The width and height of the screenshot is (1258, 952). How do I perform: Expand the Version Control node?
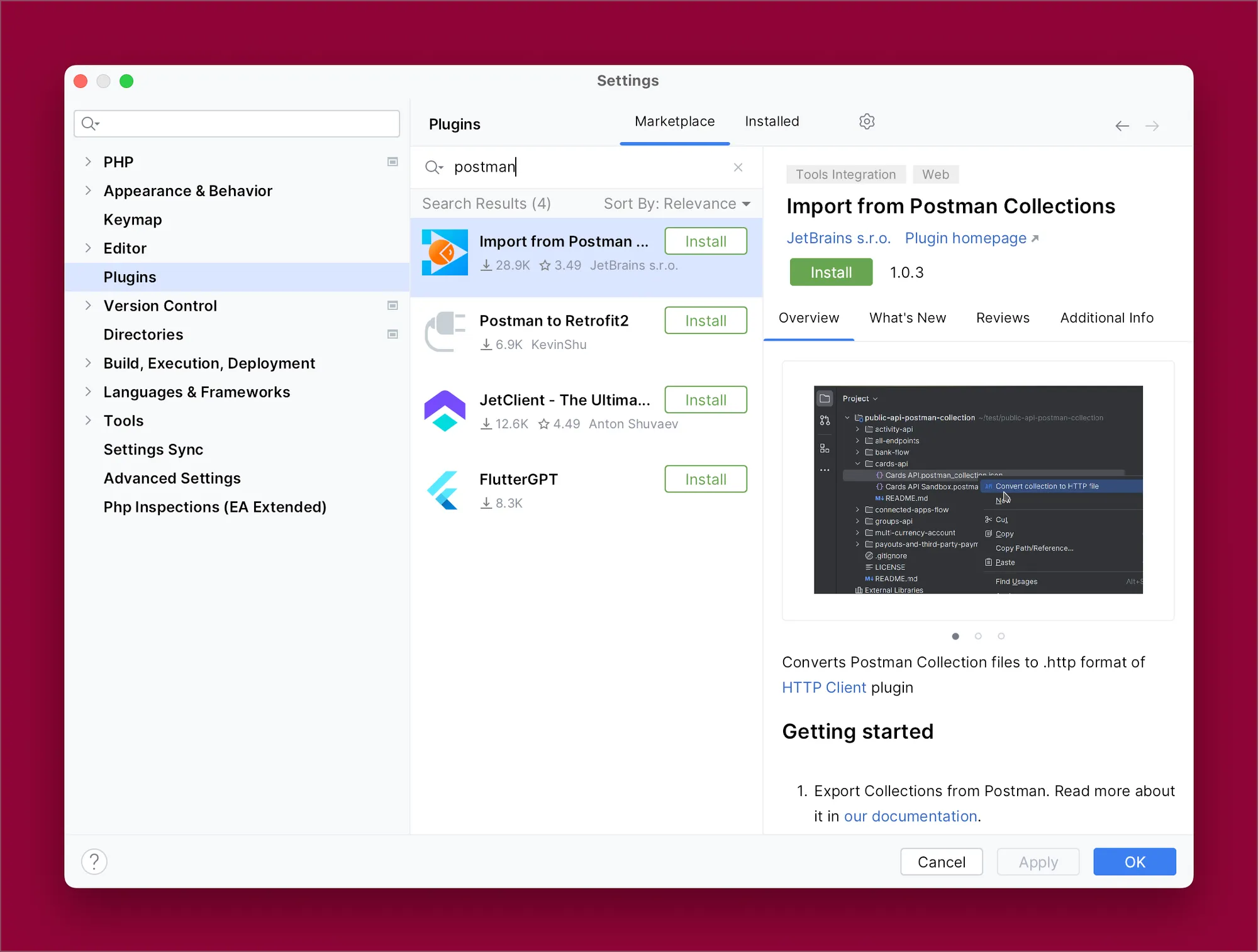[88, 306]
